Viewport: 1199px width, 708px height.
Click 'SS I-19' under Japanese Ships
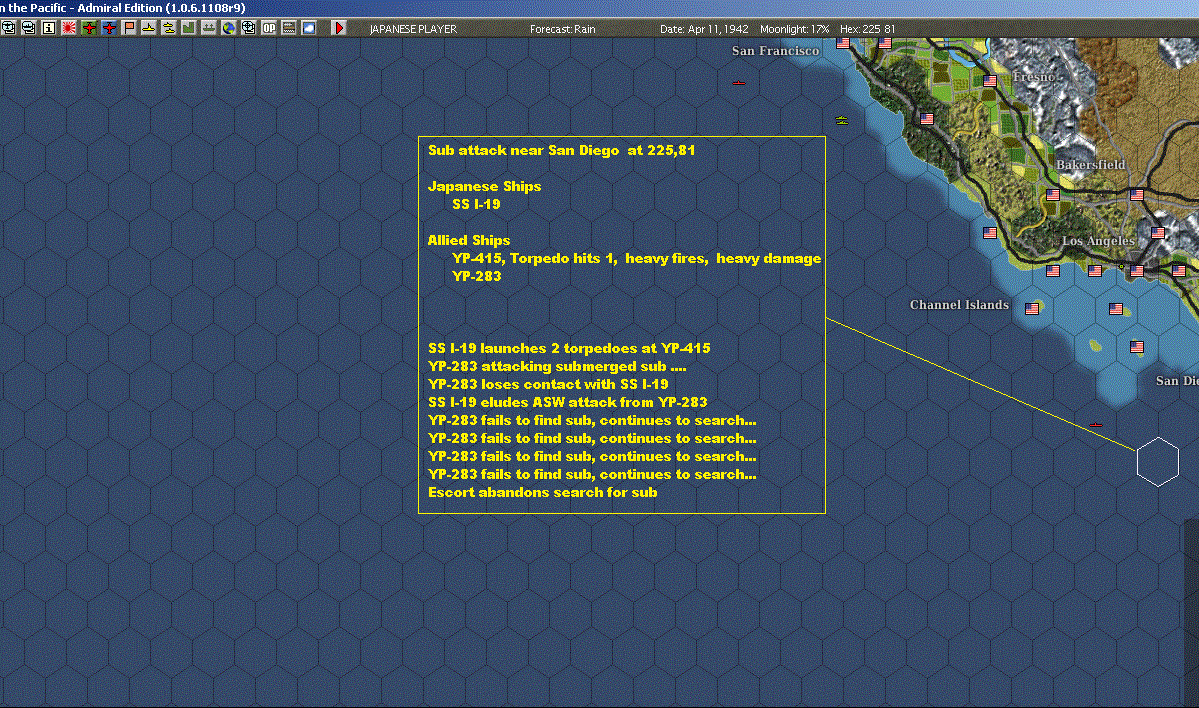(x=476, y=204)
